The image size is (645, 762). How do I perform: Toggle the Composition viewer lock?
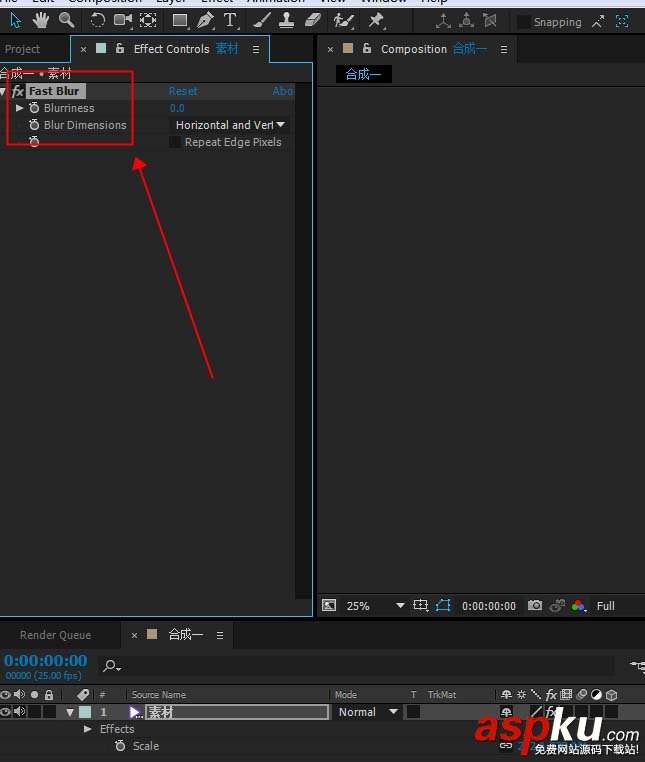pyautogui.click(x=367, y=49)
